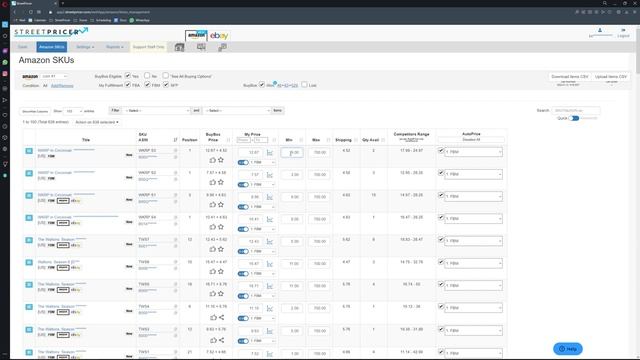This screenshot has height=360, width=640.
Task: Check the BuyBox Lost checkbox
Action: point(304,84)
